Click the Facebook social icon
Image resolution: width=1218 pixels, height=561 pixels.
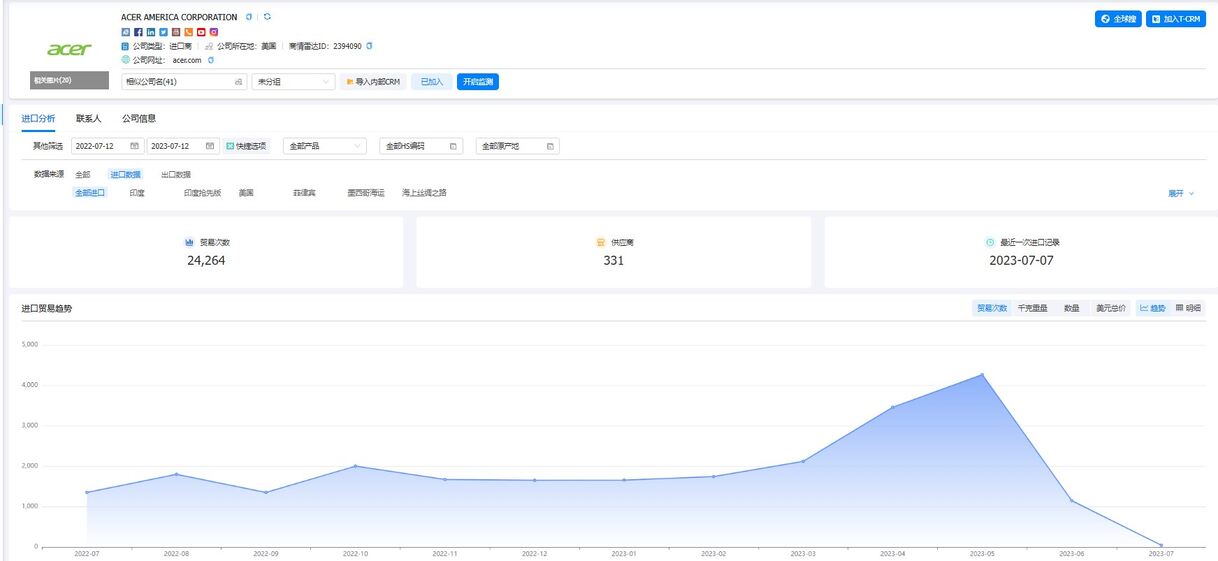[x=138, y=32]
